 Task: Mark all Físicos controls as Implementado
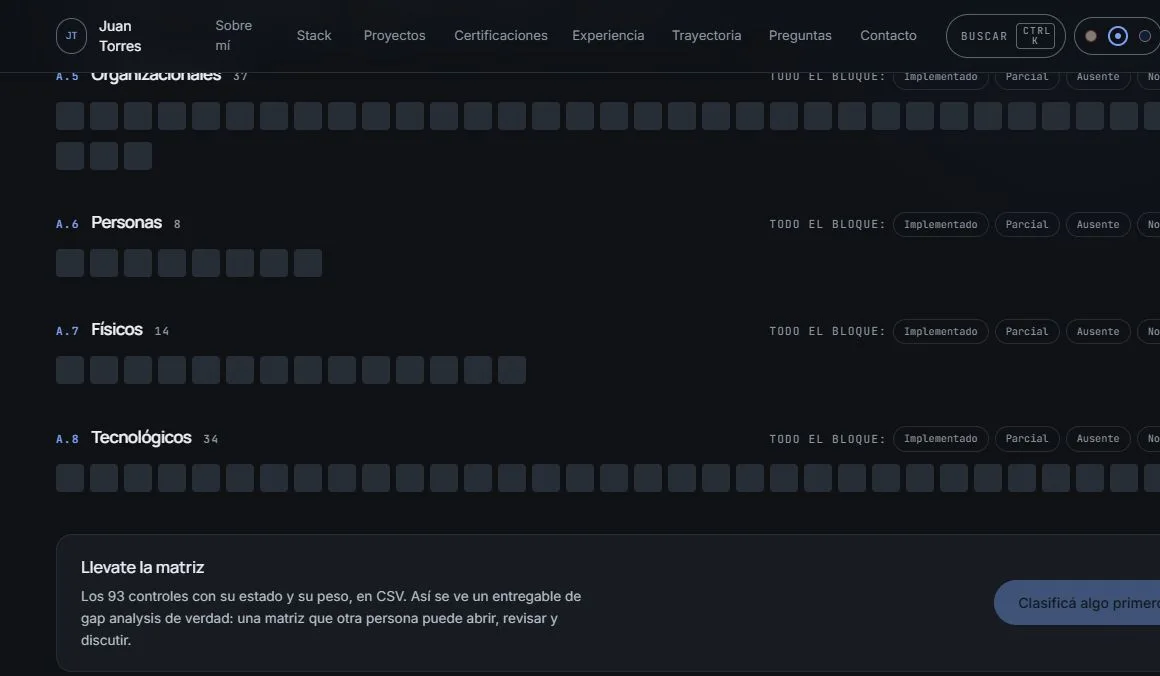click(940, 331)
